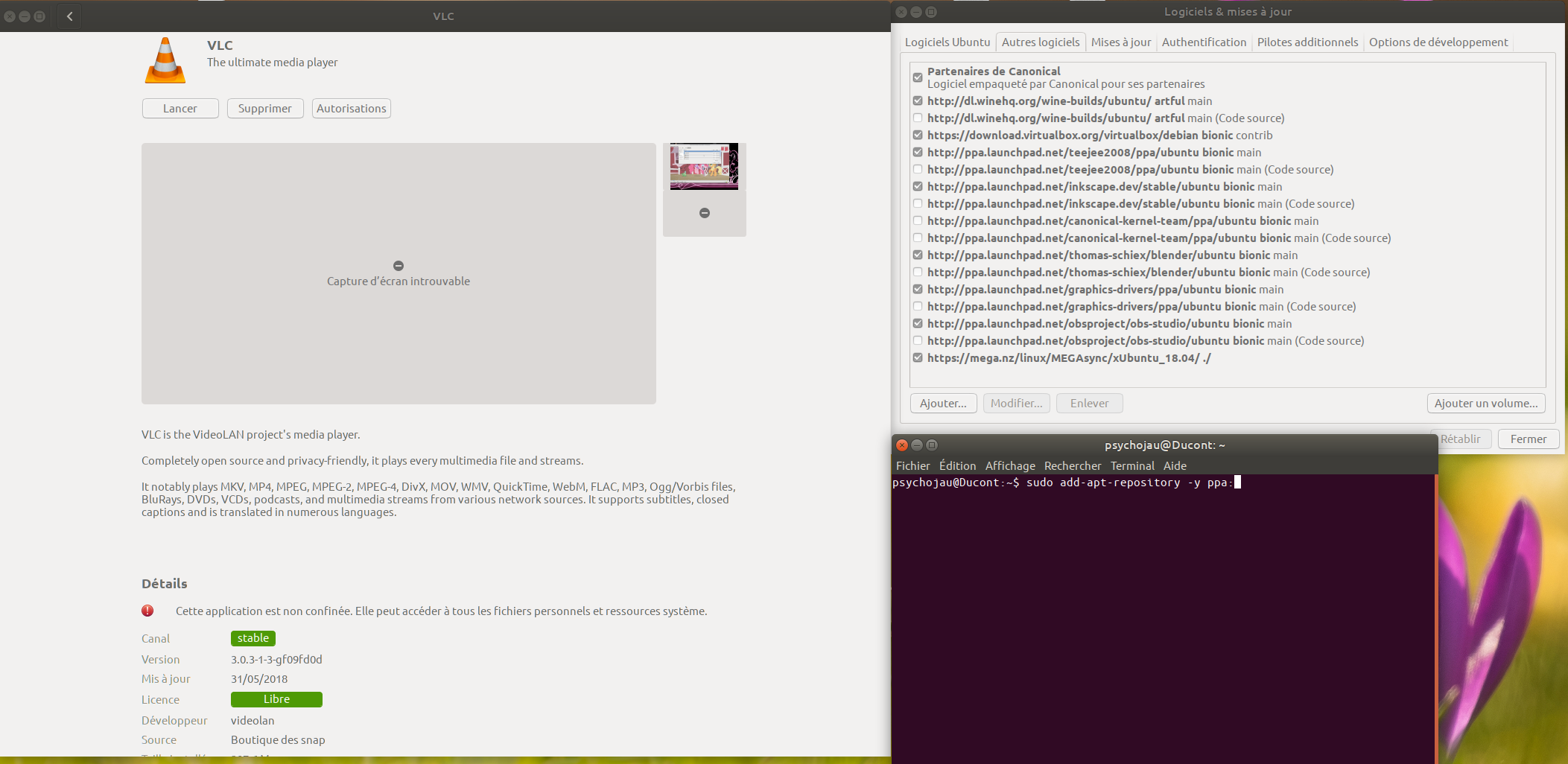Toggle the virtualbox bionic contrib checkbox

pyautogui.click(x=918, y=135)
